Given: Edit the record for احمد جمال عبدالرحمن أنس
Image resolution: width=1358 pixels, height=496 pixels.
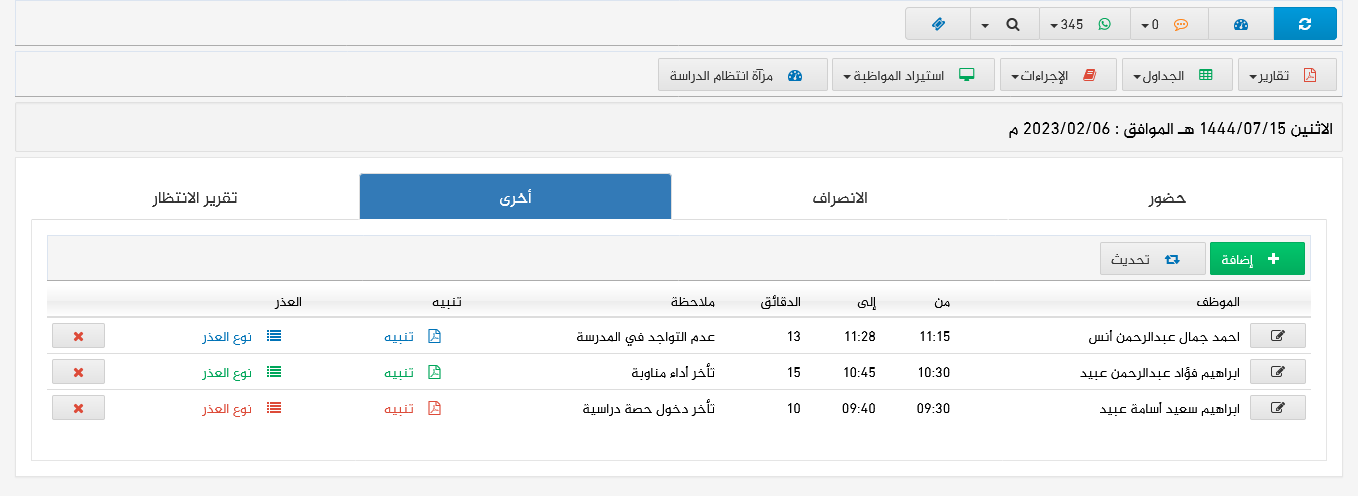Looking at the screenshot, I should [x=1277, y=336].
